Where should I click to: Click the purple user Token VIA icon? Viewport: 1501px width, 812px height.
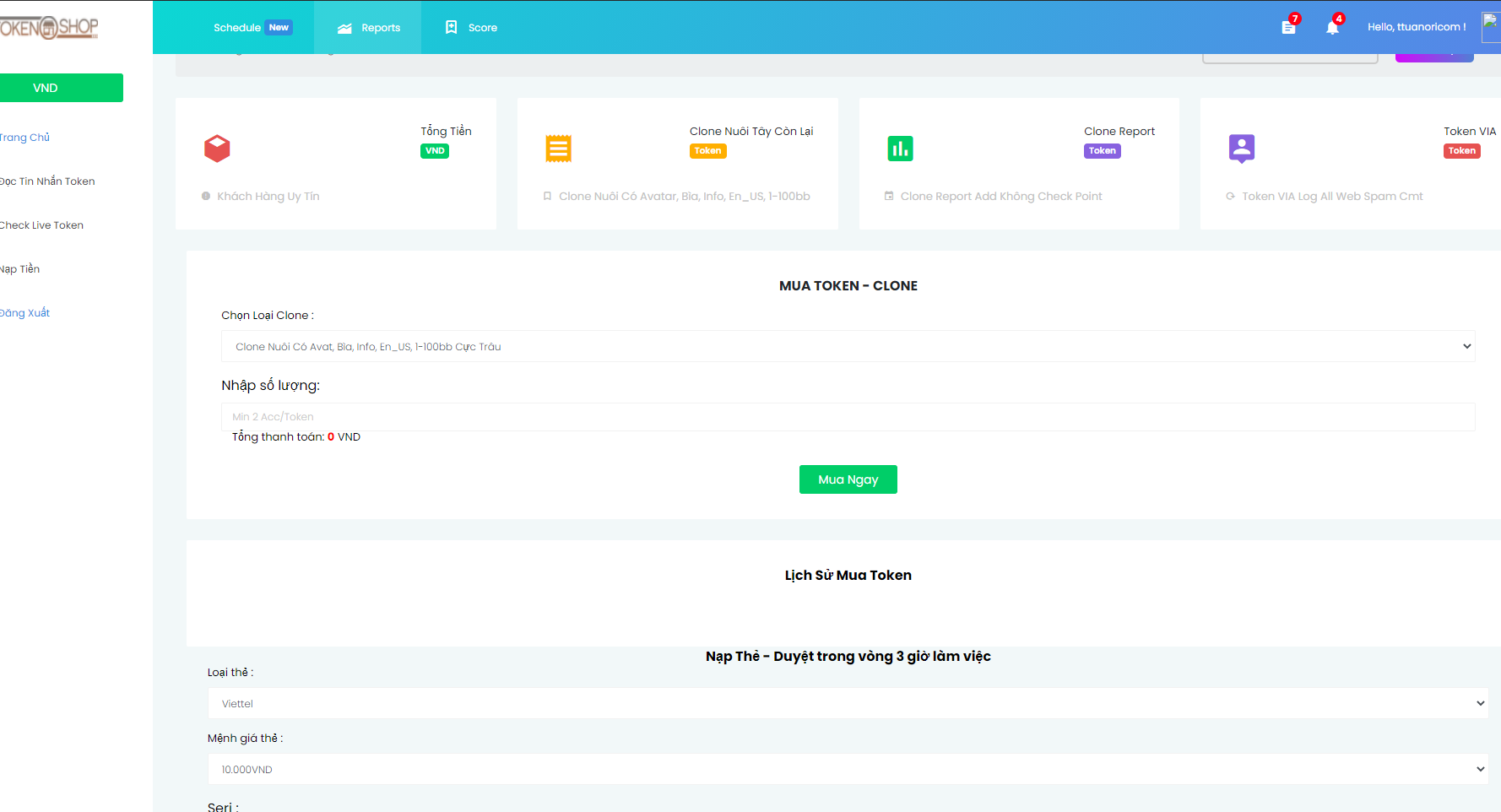1241,149
